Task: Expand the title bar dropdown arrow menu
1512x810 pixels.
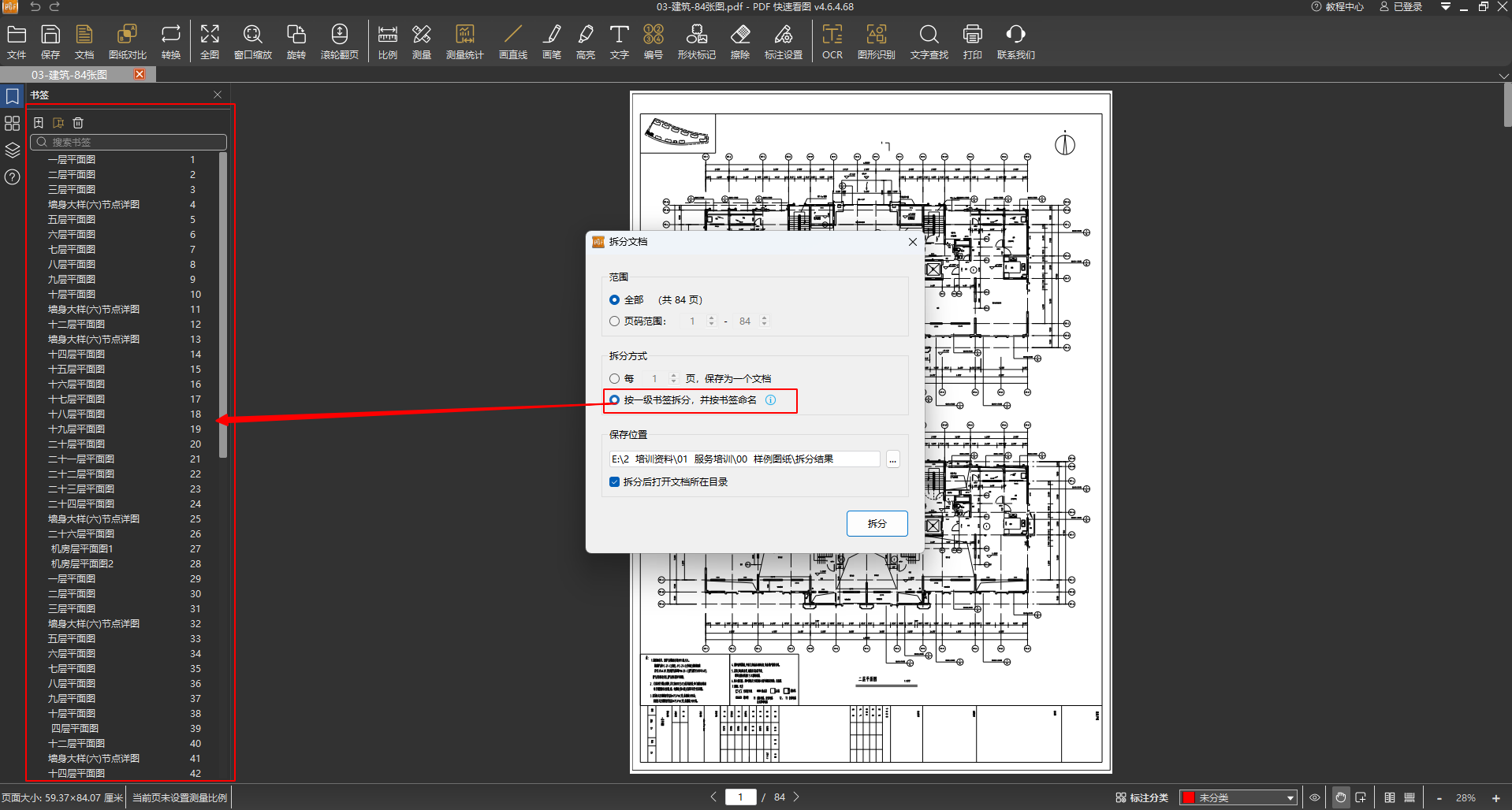Action: point(1445,7)
